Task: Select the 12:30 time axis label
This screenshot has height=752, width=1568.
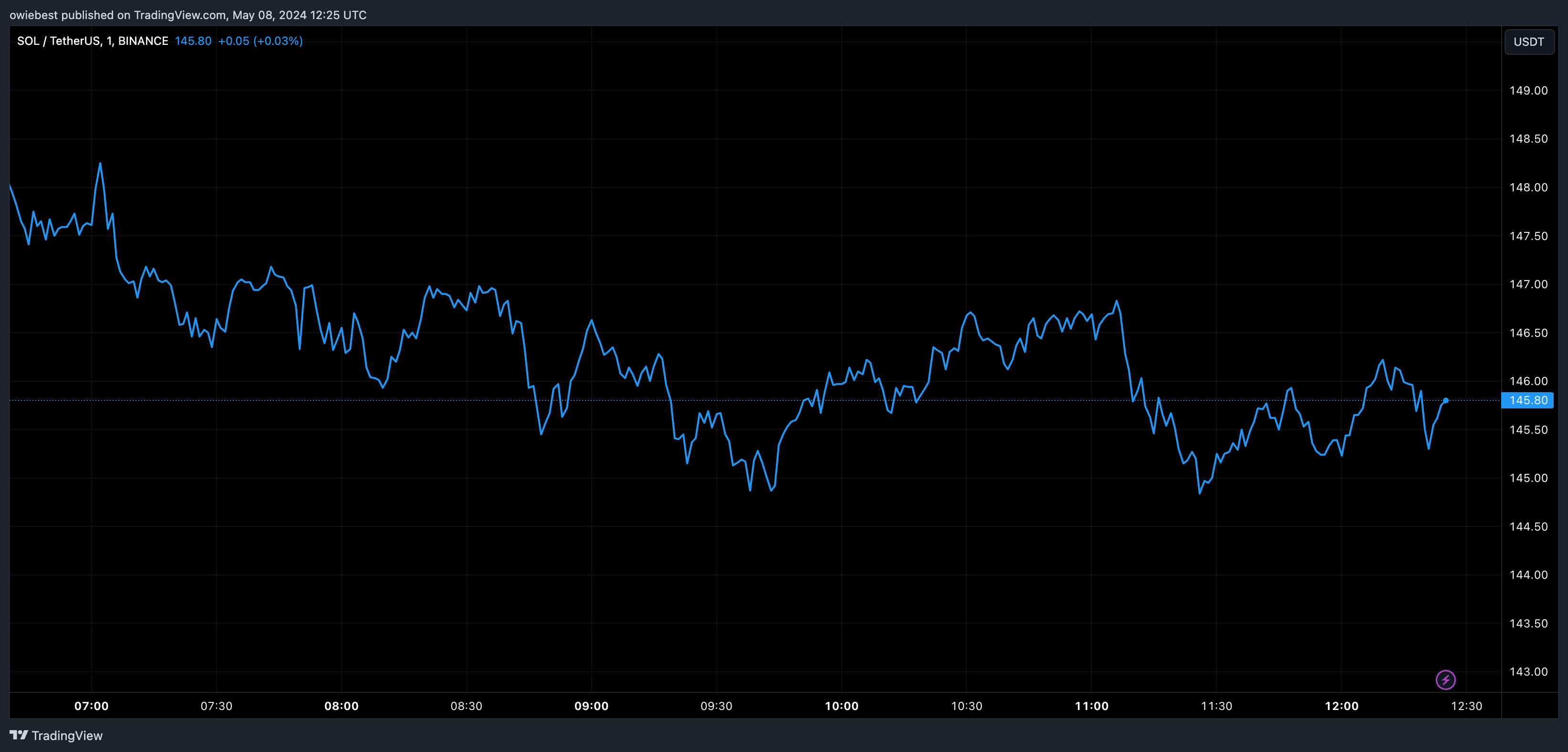Action: click(1466, 706)
